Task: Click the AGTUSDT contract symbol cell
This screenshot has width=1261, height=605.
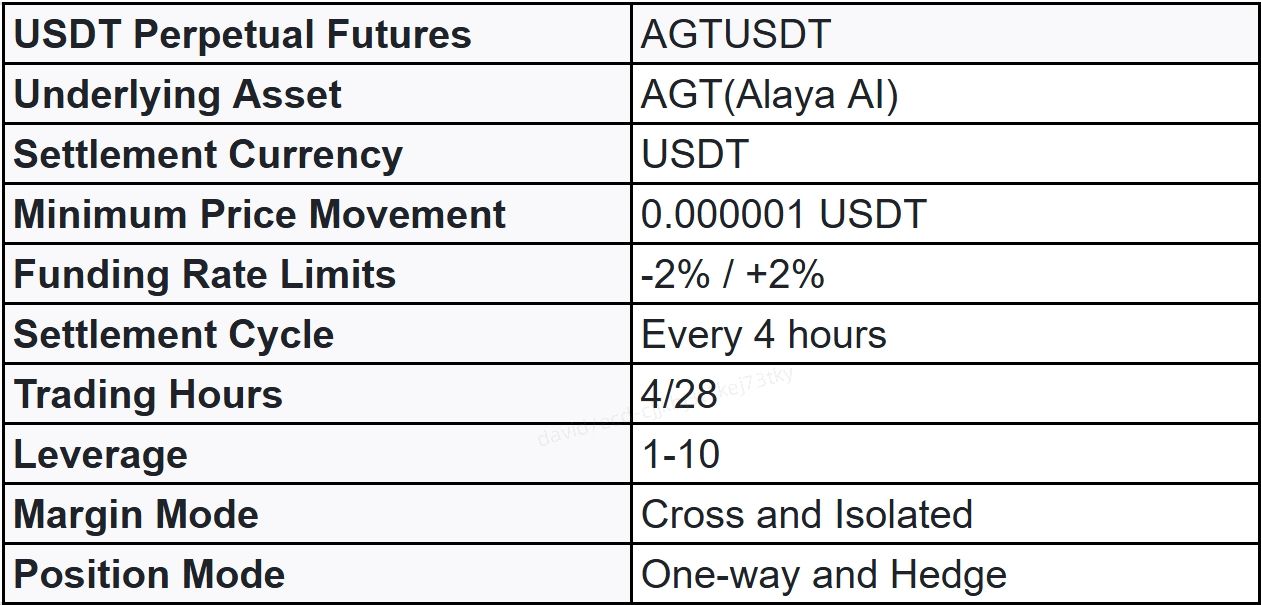Action: point(736,35)
